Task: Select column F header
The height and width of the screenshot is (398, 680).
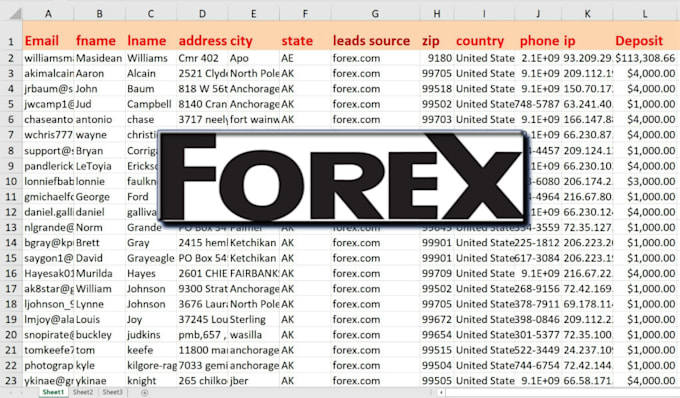Action: tap(305, 14)
